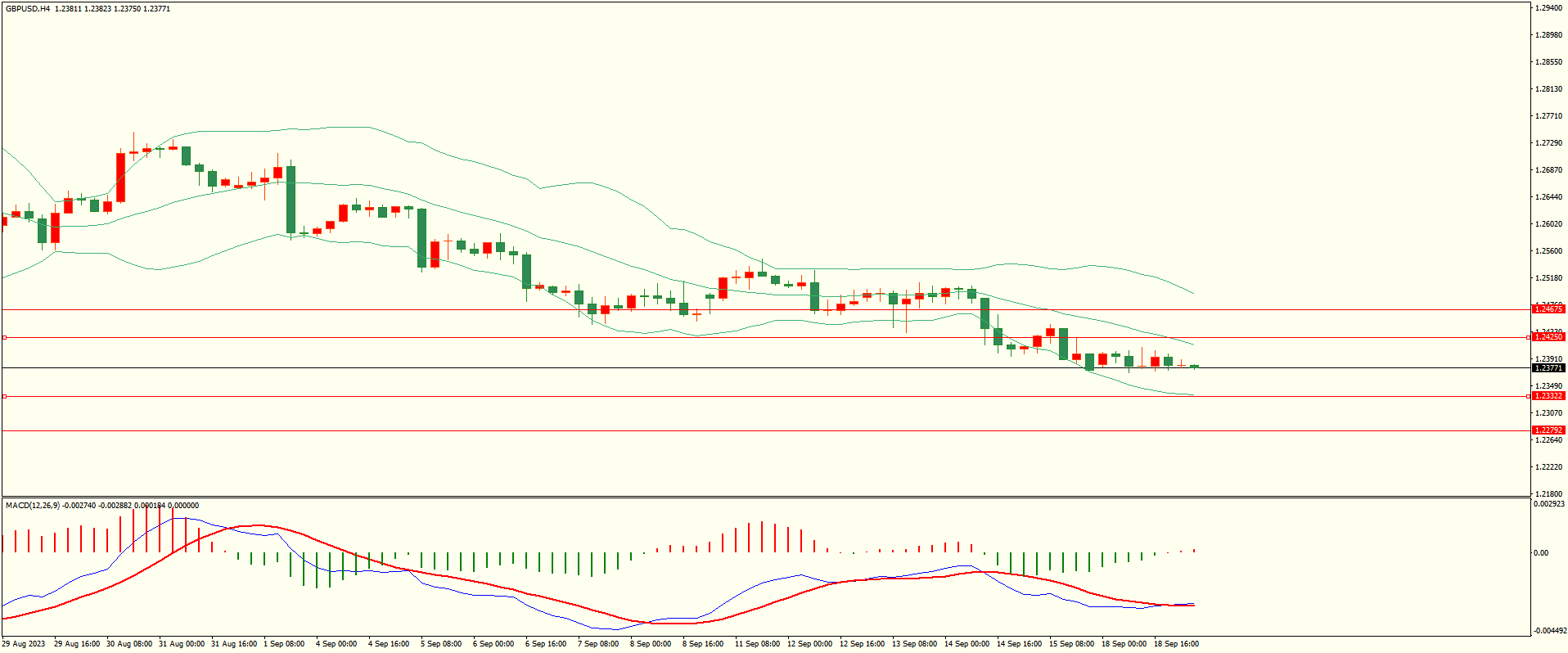This screenshot has width=1568, height=653.
Task: Click the tall green candle at 1 Sep 08:00
Action: point(291,200)
